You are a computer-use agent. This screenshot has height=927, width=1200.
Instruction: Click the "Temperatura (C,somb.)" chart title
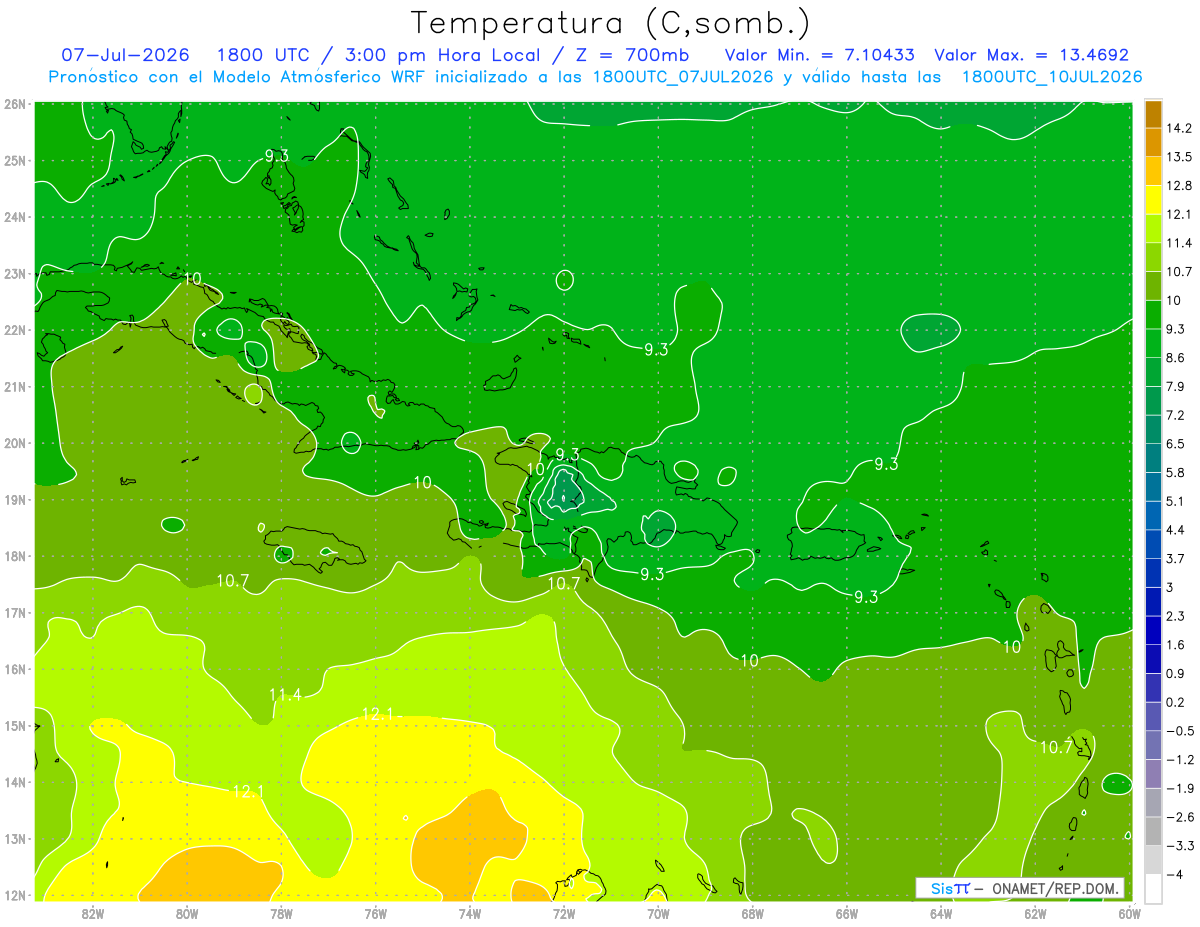click(610, 22)
